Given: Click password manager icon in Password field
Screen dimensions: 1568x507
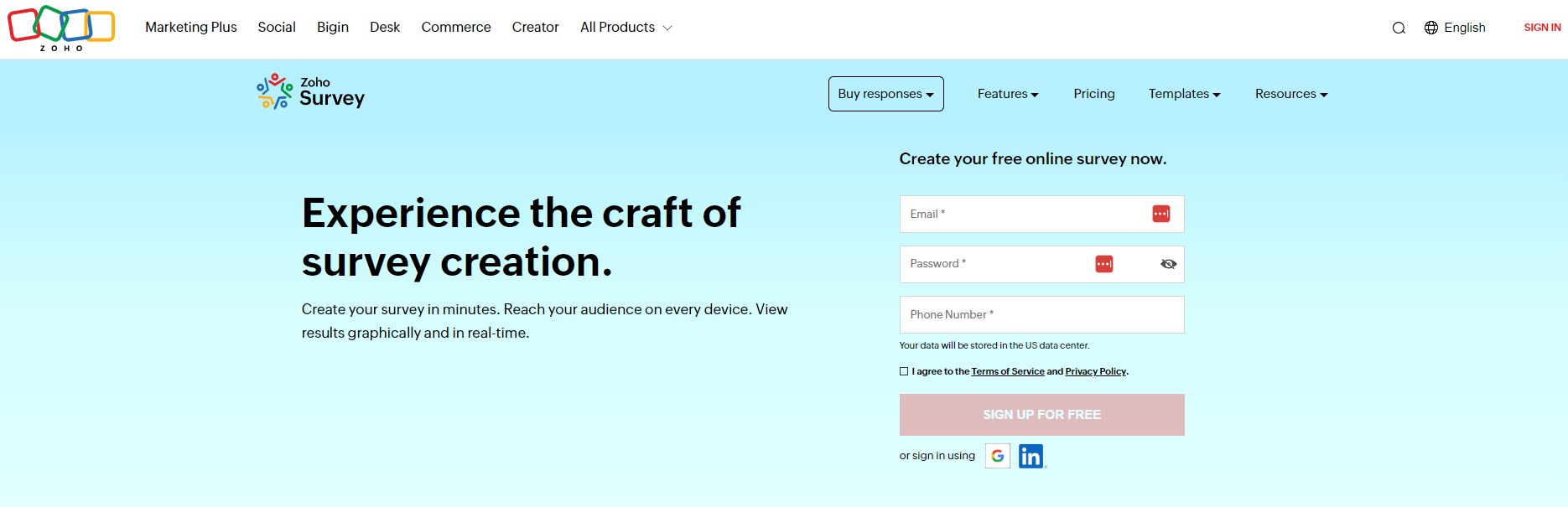Looking at the screenshot, I should (1104, 264).
